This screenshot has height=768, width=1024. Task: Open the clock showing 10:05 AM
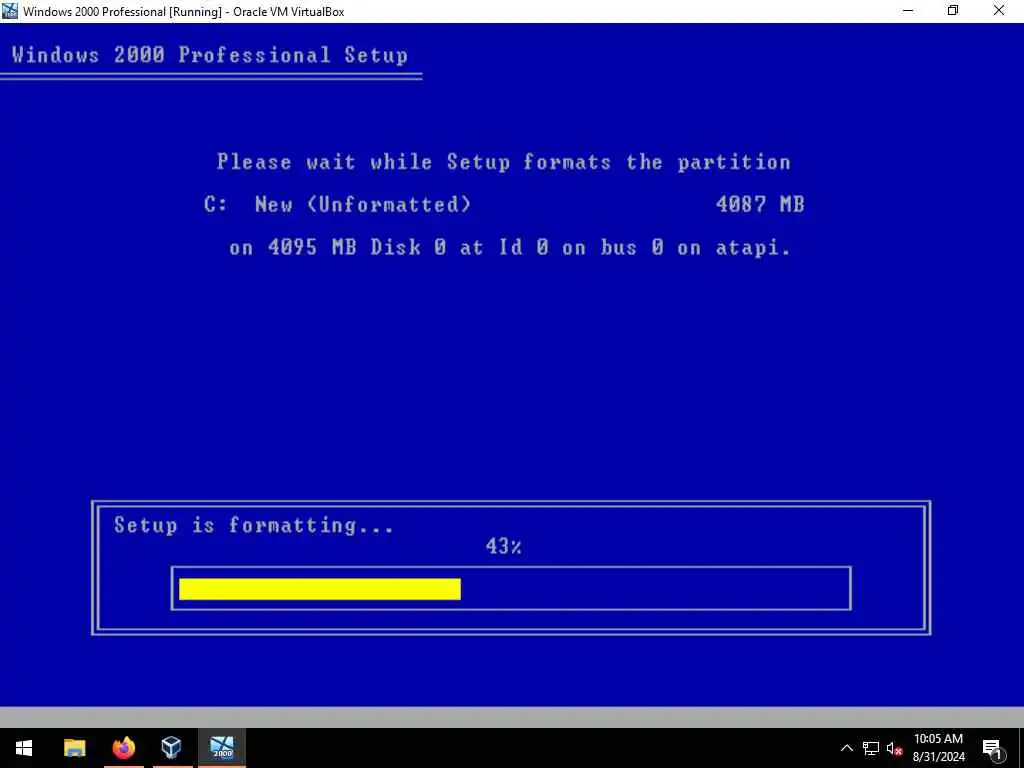pos(938,739)
